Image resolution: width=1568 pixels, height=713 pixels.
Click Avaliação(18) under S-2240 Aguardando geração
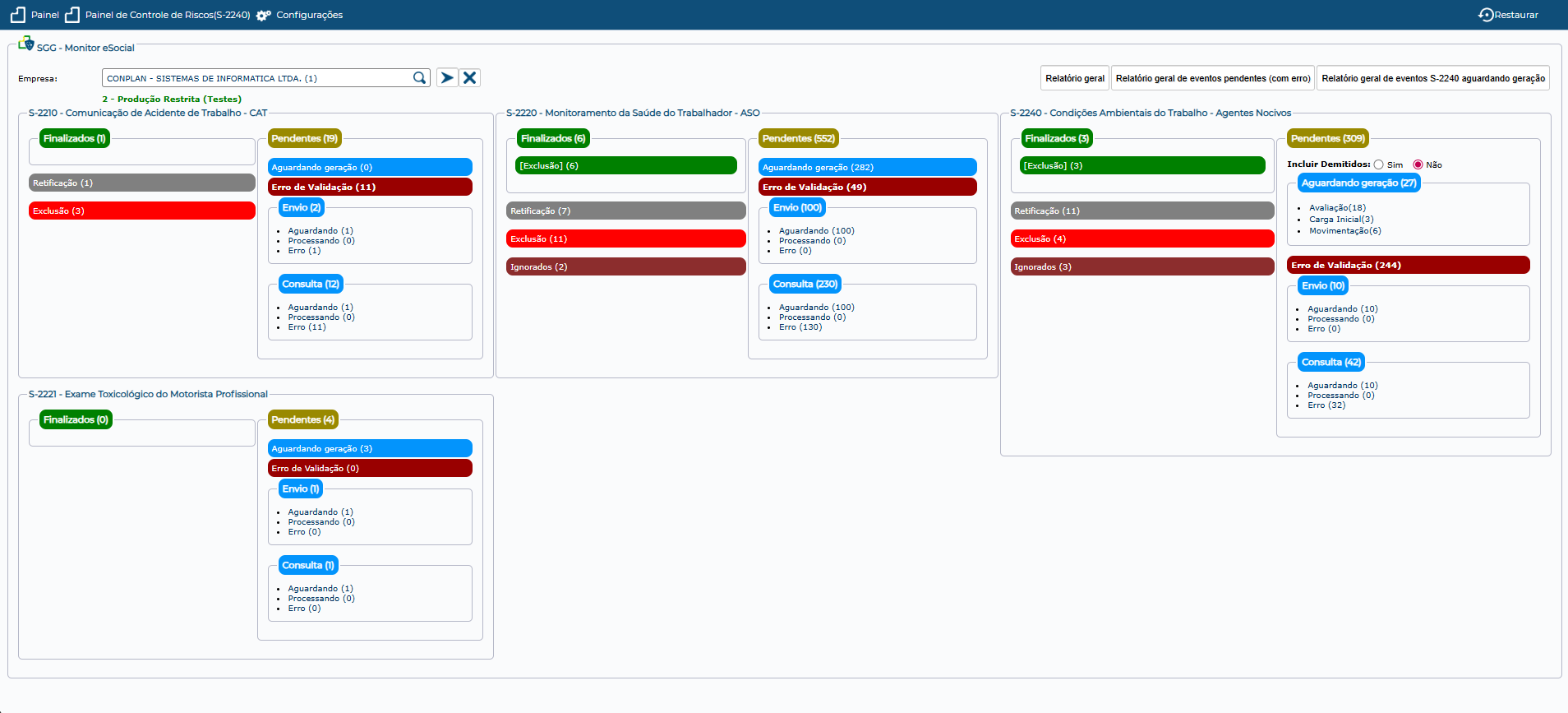click(x=1337, y=208)
